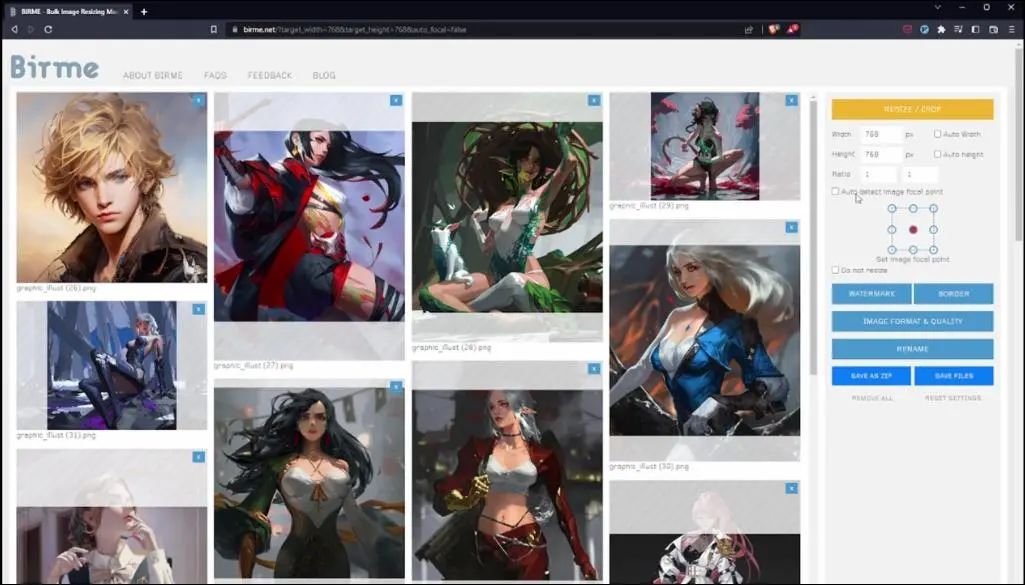Click the SAVE AS ZIP button
1025x585 pixels.
click(871, 376)
